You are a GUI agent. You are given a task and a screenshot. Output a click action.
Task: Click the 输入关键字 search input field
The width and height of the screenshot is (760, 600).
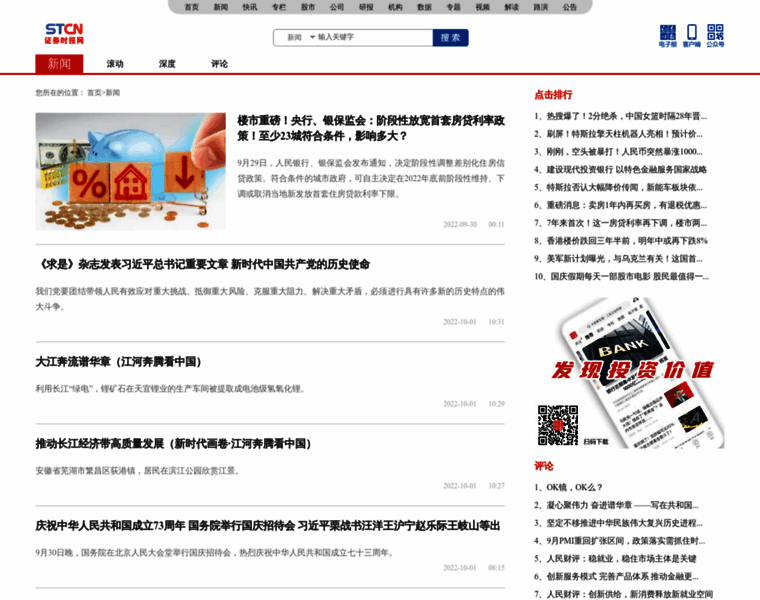pyautogui.click(x=372, y=37)
